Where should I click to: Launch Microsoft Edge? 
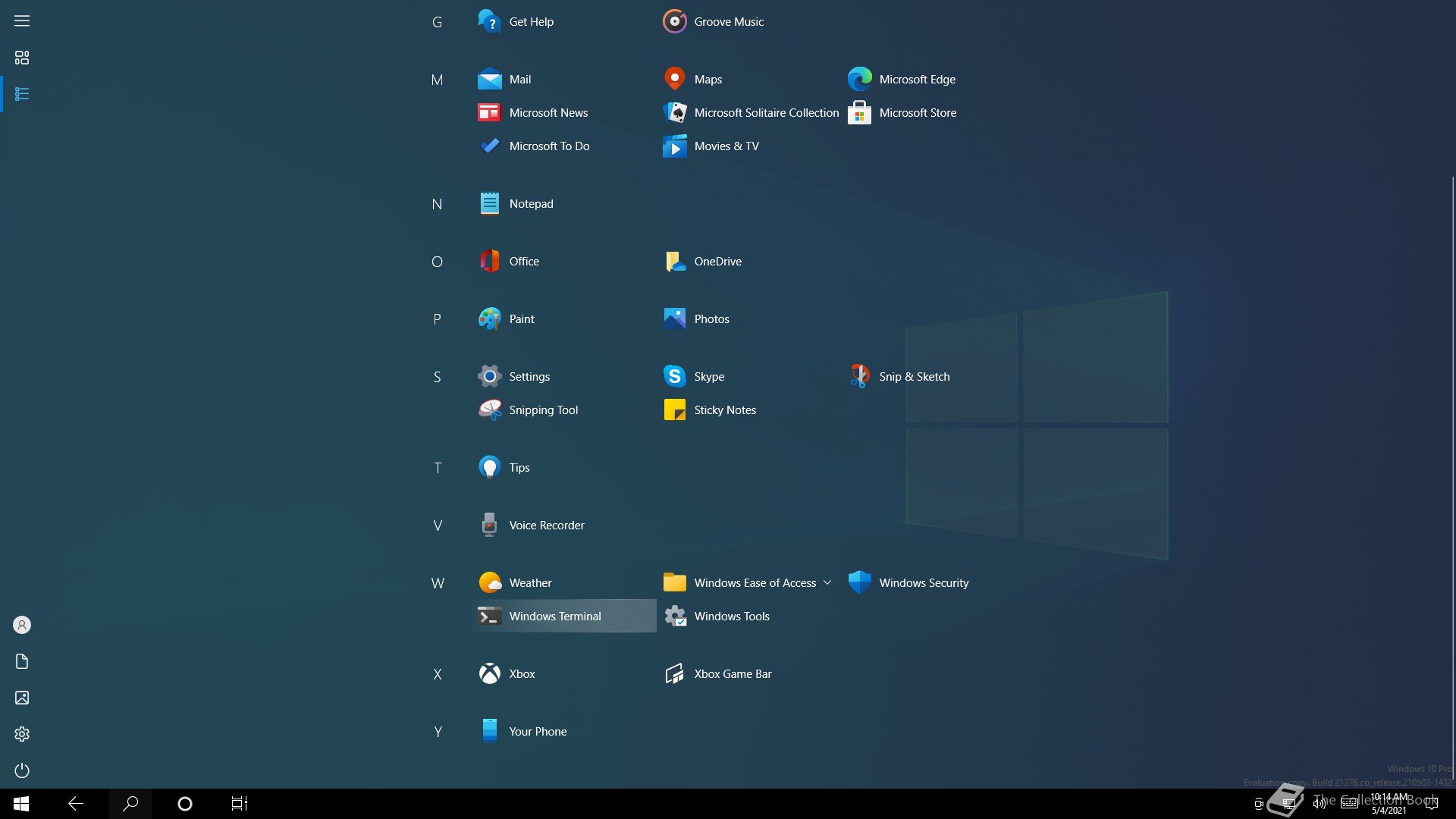934,79
